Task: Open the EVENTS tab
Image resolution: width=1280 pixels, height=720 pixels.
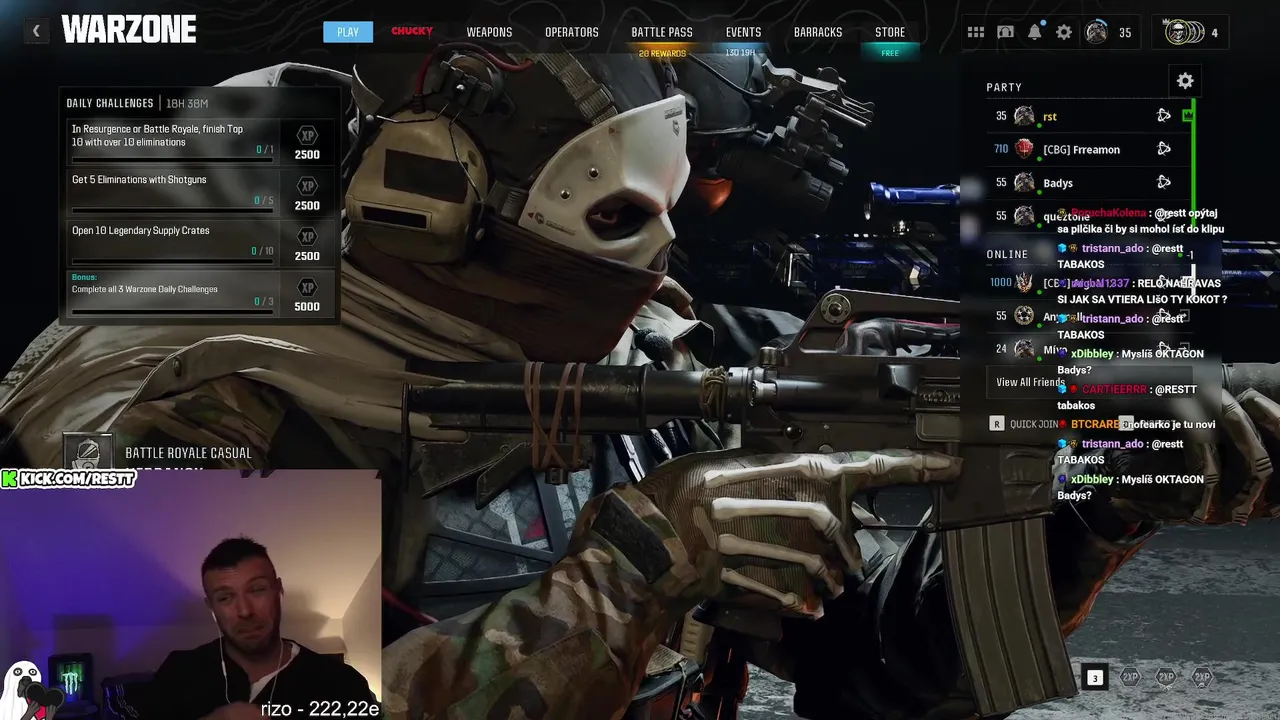Action: pos(743,32)
